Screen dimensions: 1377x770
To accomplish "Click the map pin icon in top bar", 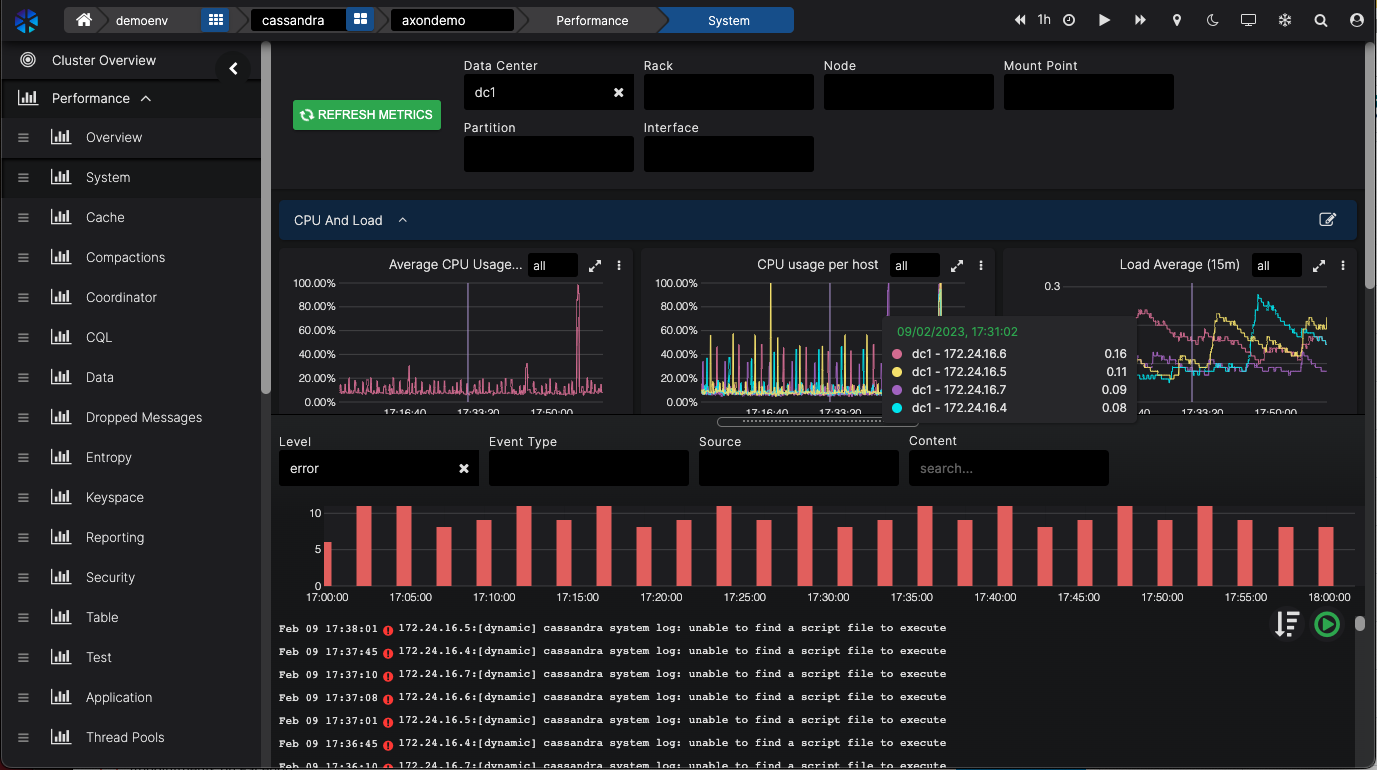I will 1177,20.
